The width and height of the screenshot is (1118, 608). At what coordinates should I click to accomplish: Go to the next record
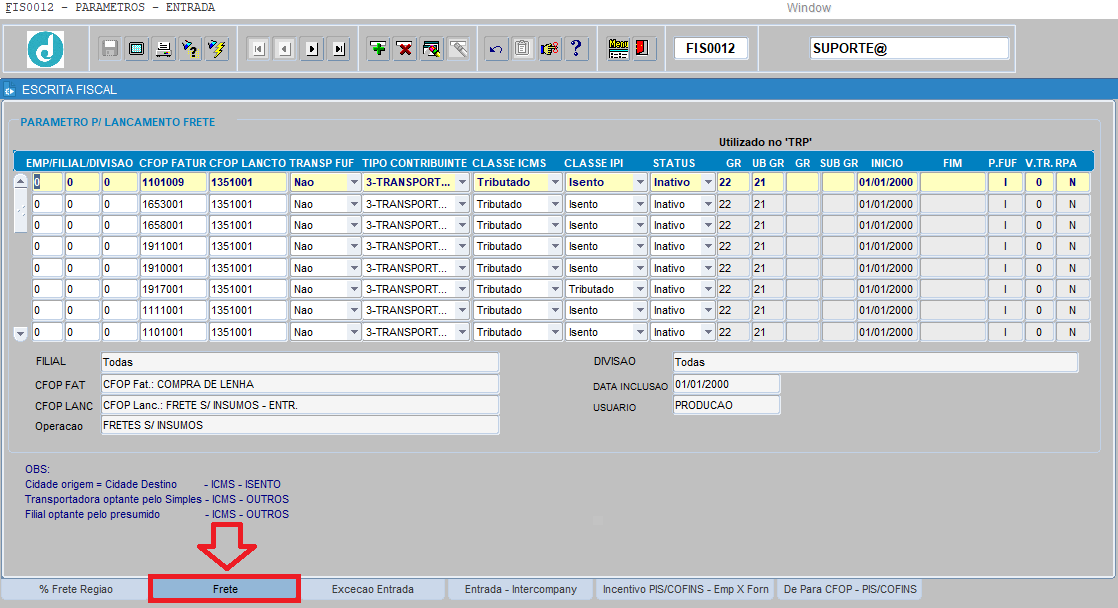[x=312, y=48]
